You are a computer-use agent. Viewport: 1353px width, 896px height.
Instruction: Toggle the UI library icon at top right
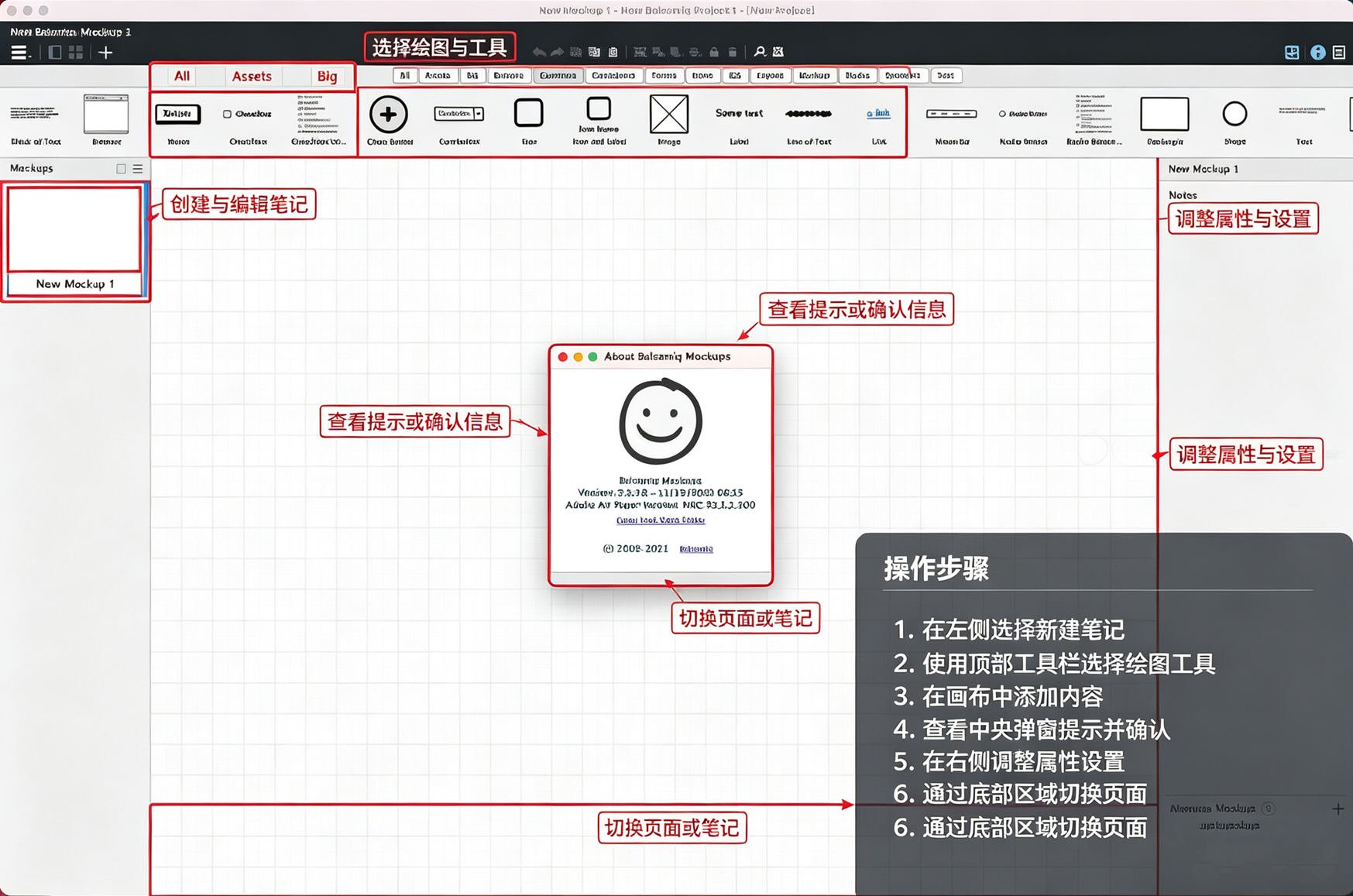tap(1292, 53)
